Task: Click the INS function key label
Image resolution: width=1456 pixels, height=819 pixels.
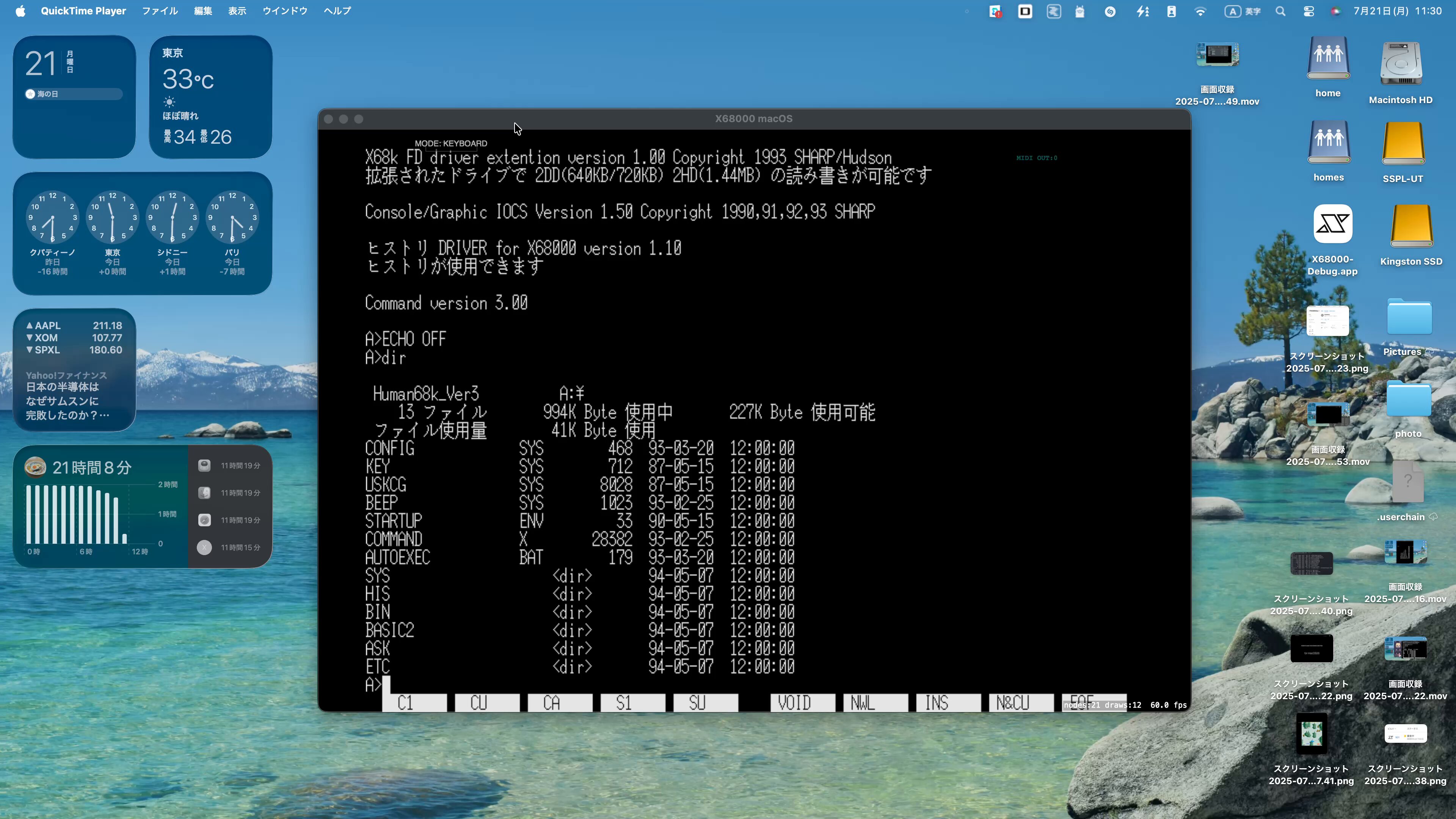Action: point(948,703)
